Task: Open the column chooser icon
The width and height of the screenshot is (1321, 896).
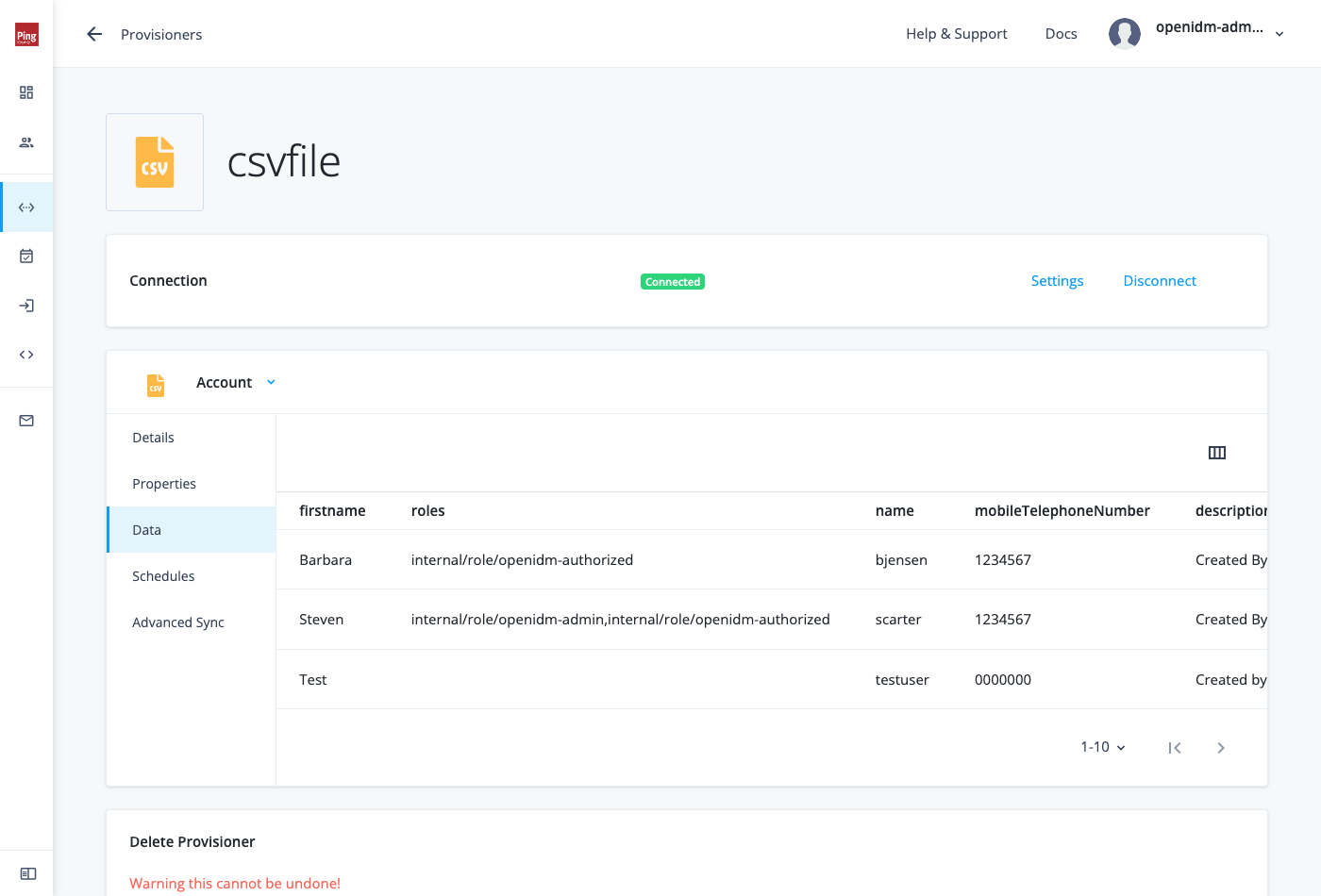Action: [1217, 453]
